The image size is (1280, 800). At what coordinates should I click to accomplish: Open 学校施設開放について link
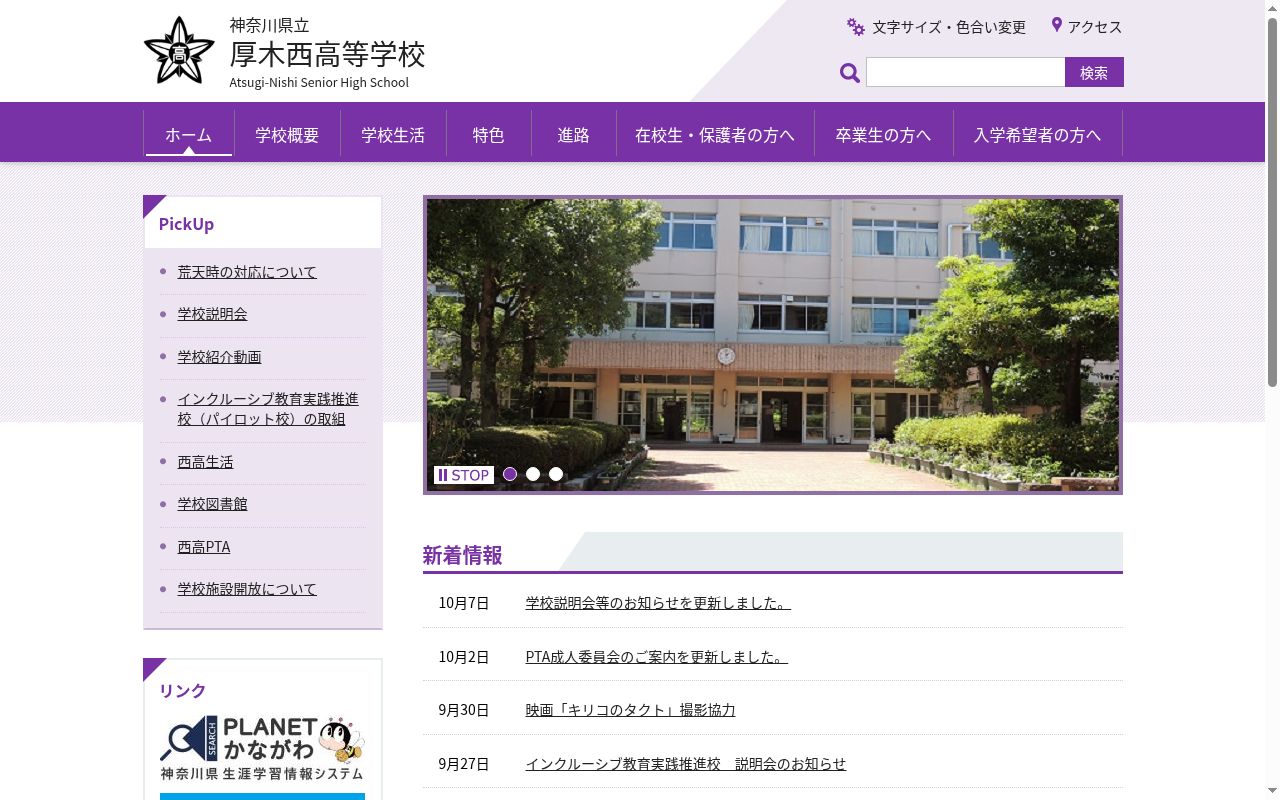[x=247, y=589]
